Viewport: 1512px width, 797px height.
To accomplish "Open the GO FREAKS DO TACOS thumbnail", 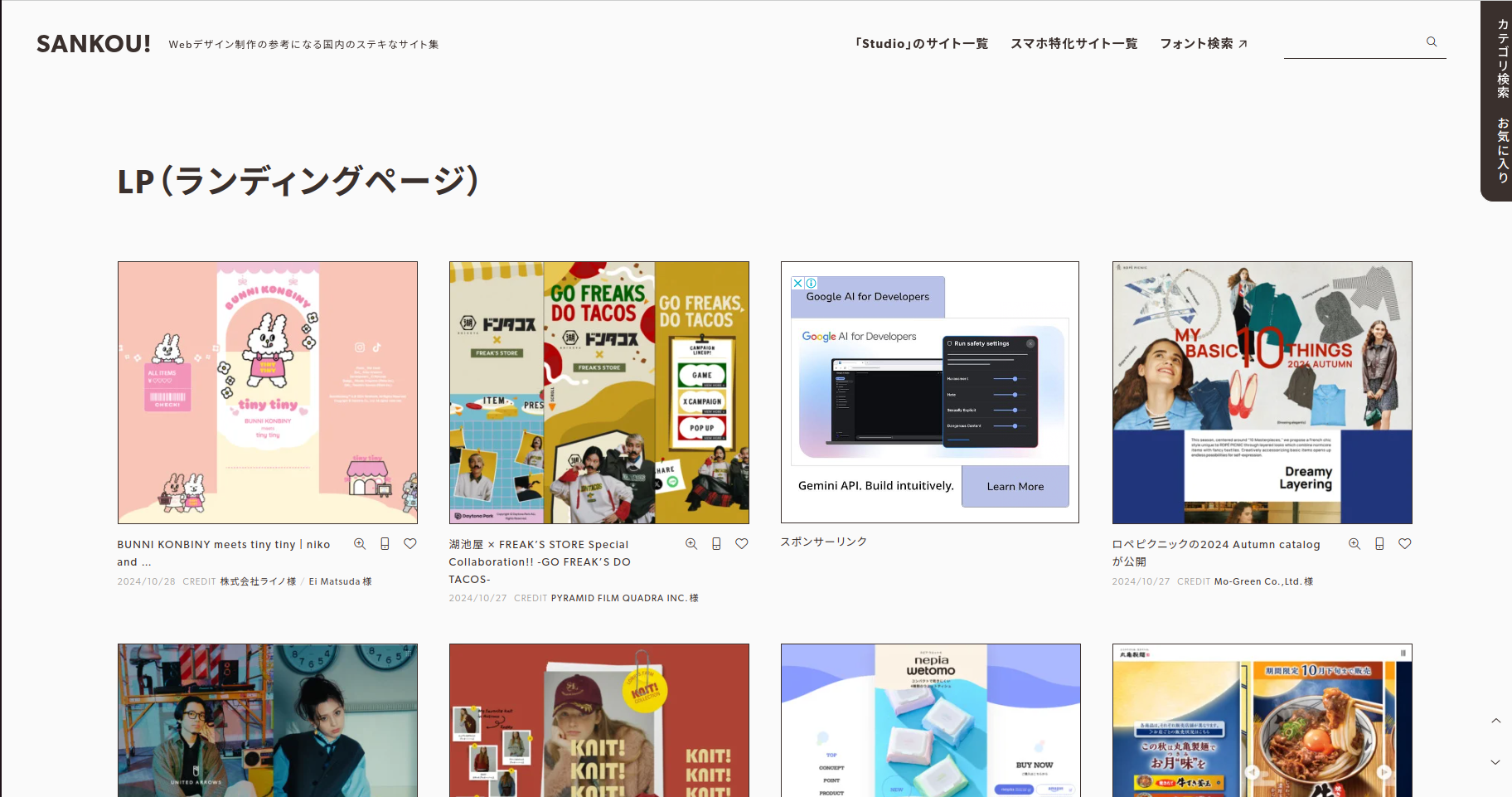I will coord(599,393).
